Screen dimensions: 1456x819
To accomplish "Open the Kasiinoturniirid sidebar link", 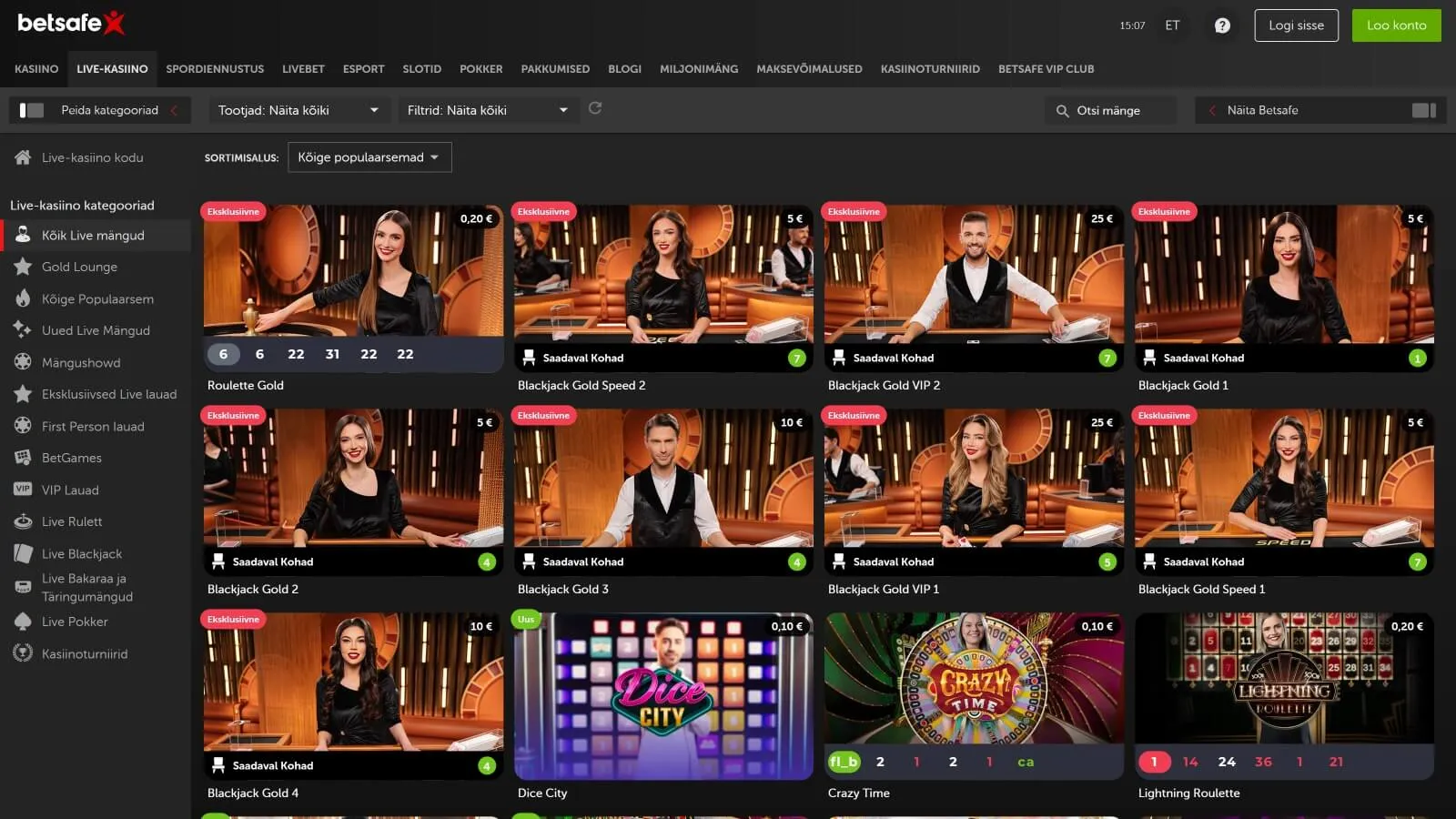I will [96, 653].
